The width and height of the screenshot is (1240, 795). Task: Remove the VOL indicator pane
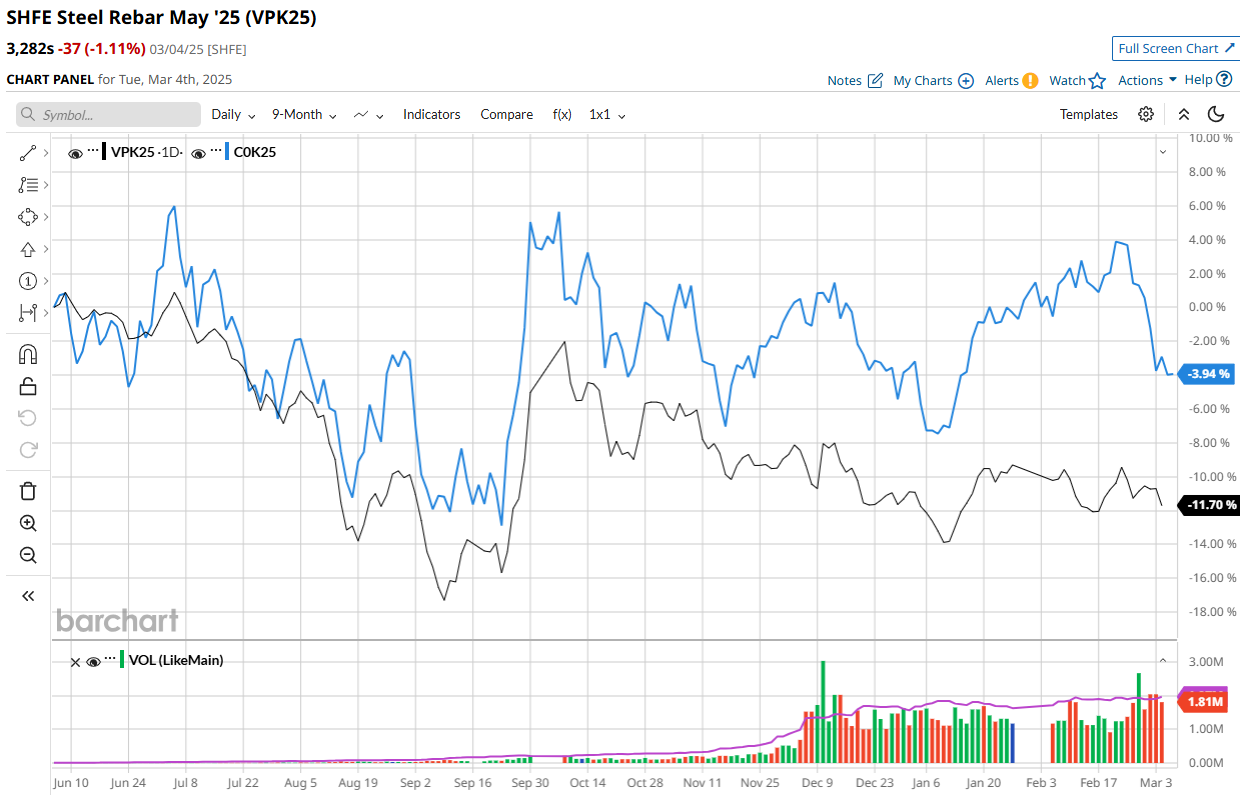tap(75, 661)
